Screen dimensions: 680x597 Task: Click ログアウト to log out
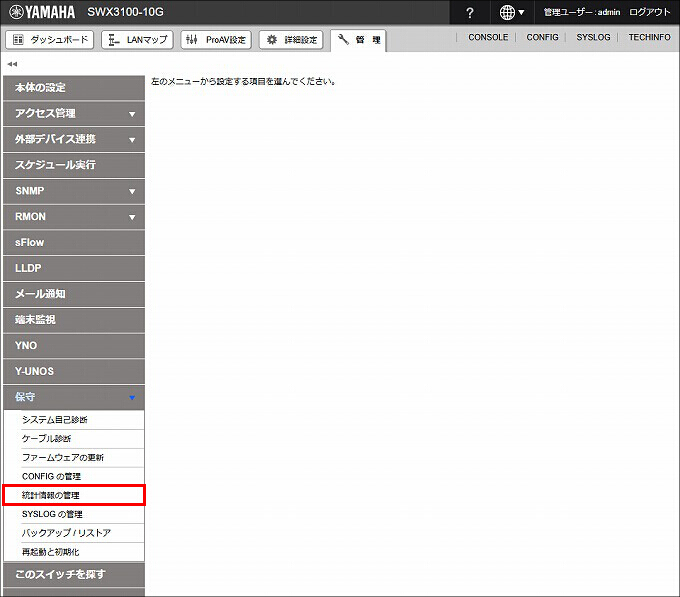[650, 12]
